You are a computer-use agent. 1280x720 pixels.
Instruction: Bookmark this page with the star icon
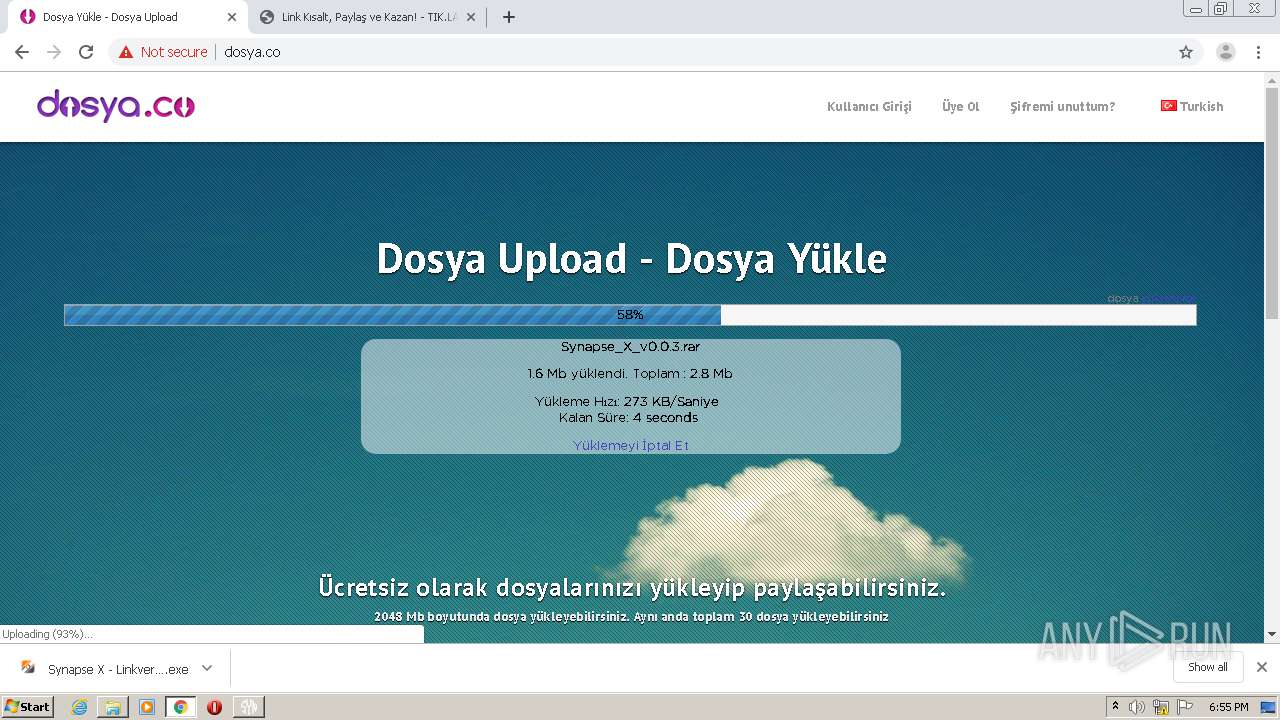coord(1186,52)
